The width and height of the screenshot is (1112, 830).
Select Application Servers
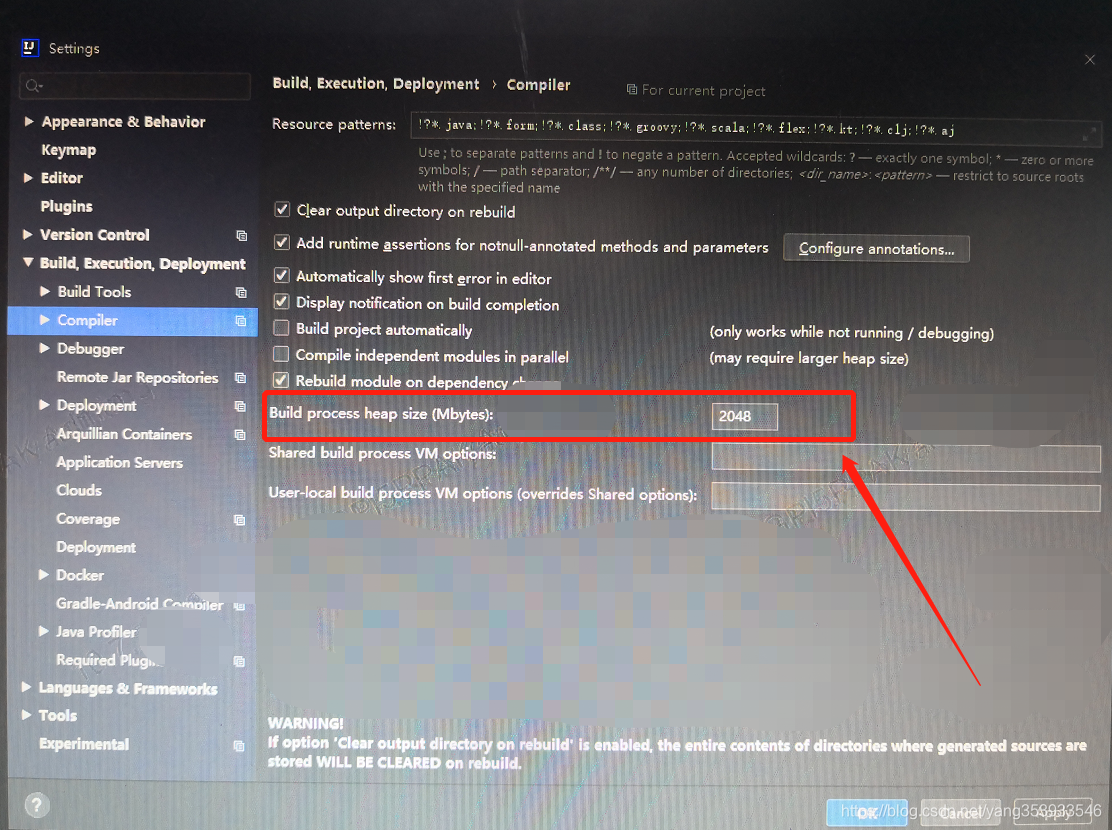click(119, 463)
